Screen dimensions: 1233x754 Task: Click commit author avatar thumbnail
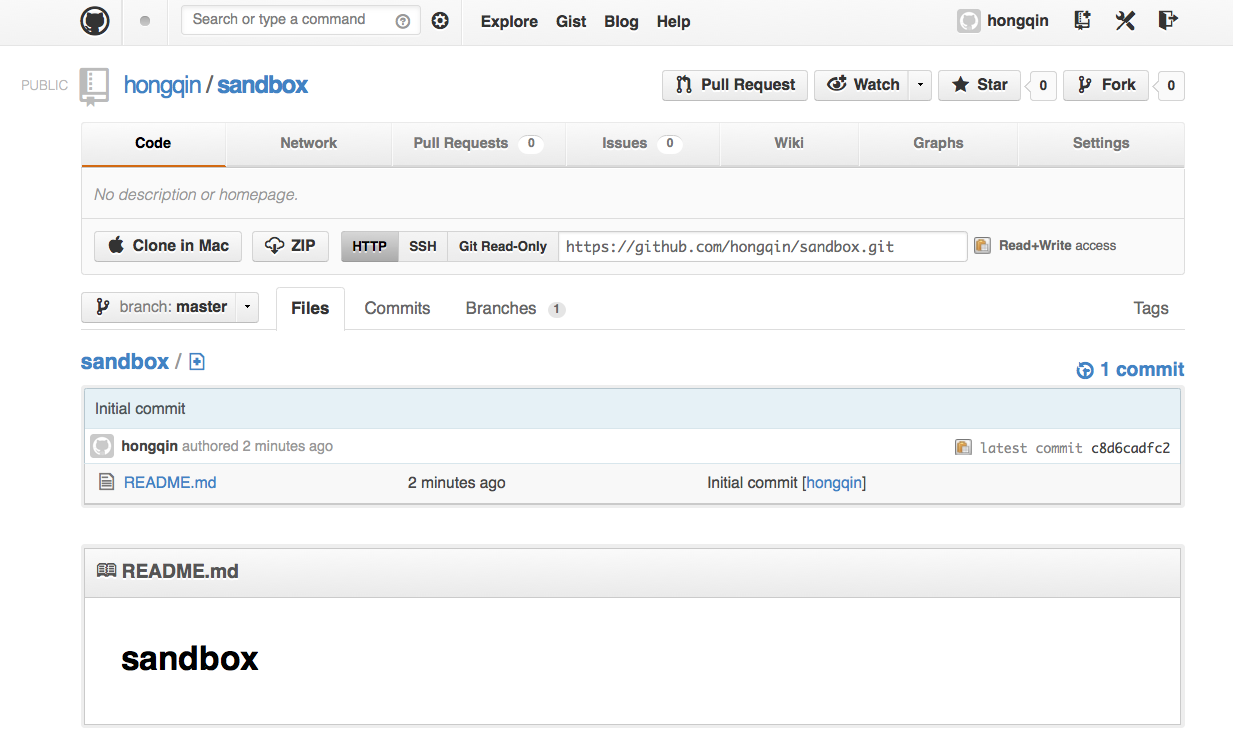point(102,446)
